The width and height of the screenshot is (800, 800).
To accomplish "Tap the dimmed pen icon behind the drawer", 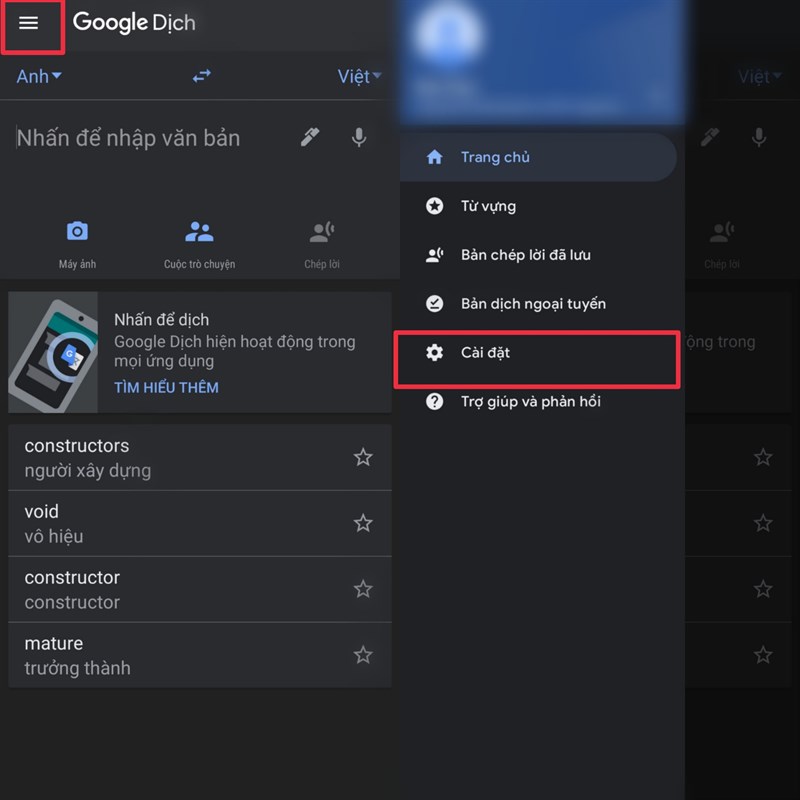I will (x=710, y=137).
